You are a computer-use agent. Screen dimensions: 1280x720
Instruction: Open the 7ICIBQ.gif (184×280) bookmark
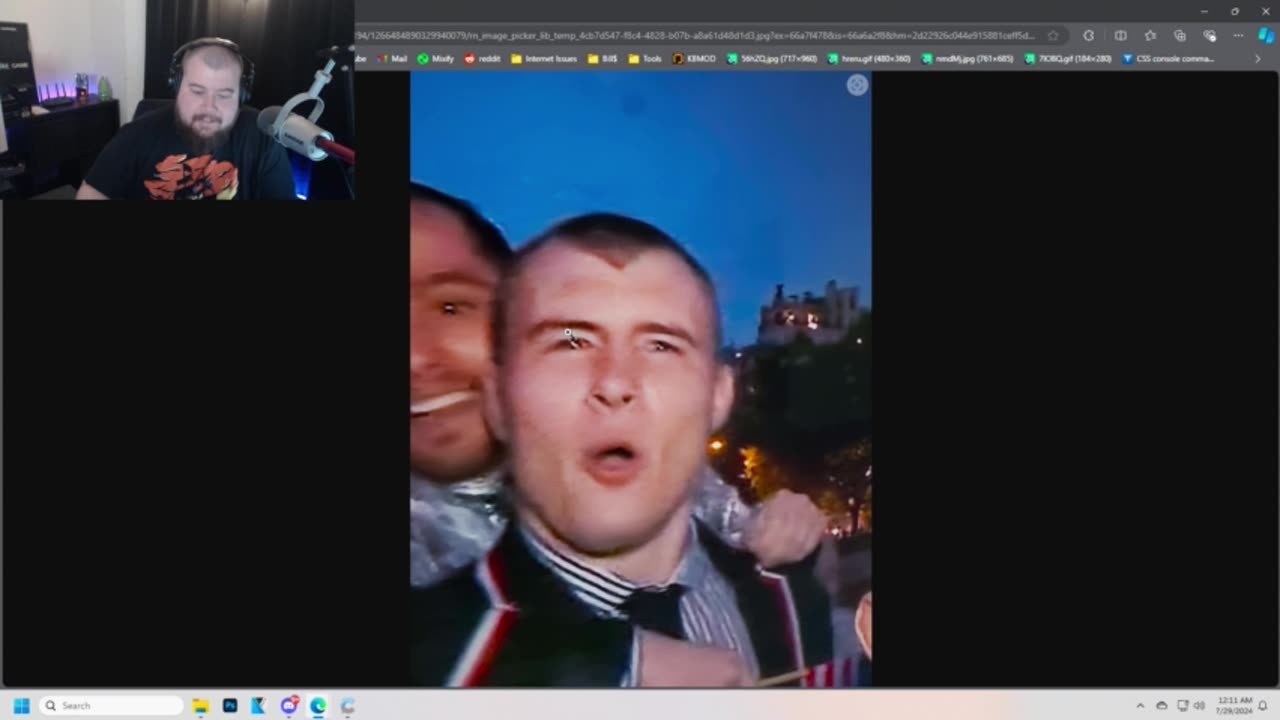point(1068,59)
